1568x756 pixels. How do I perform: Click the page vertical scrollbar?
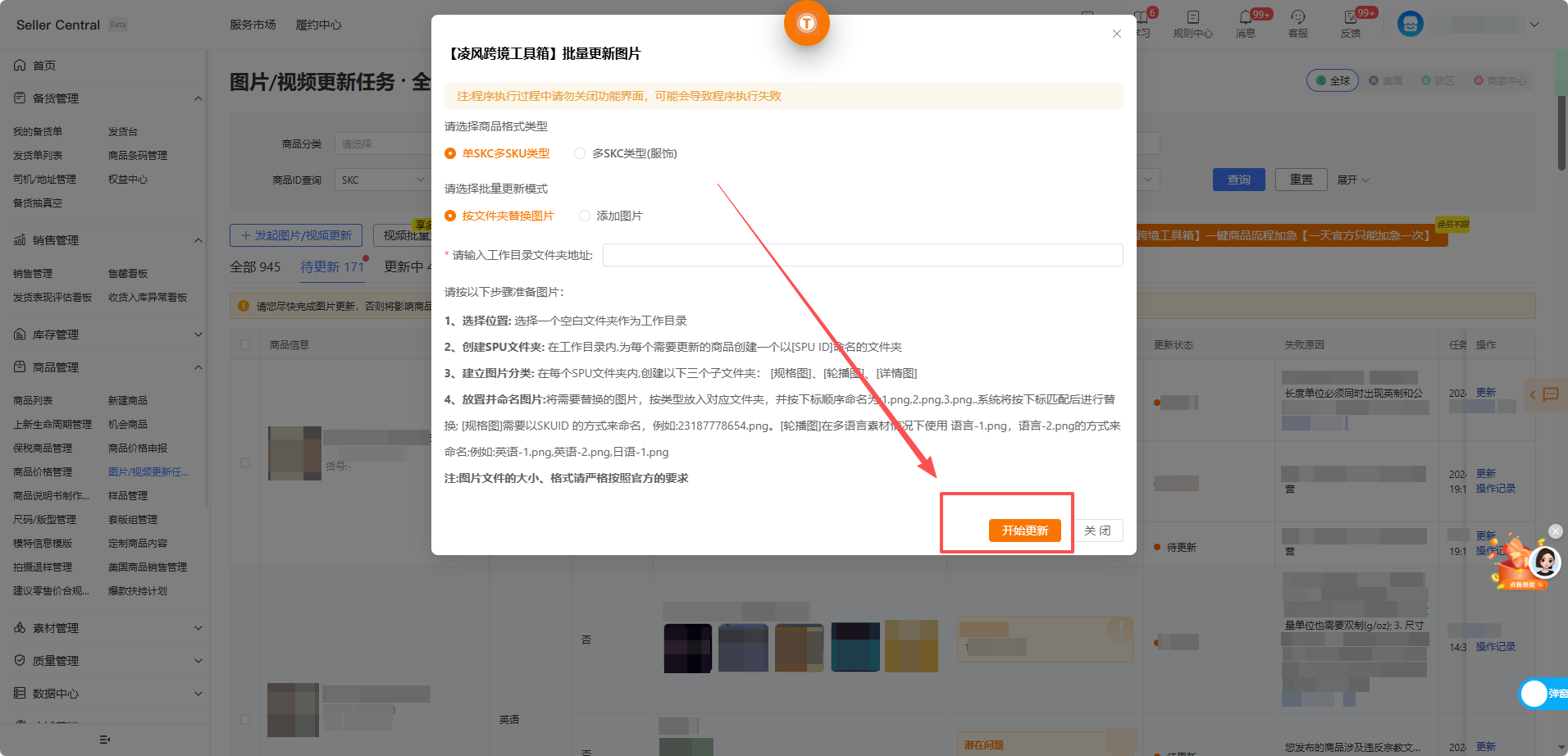coord(1561,131)
